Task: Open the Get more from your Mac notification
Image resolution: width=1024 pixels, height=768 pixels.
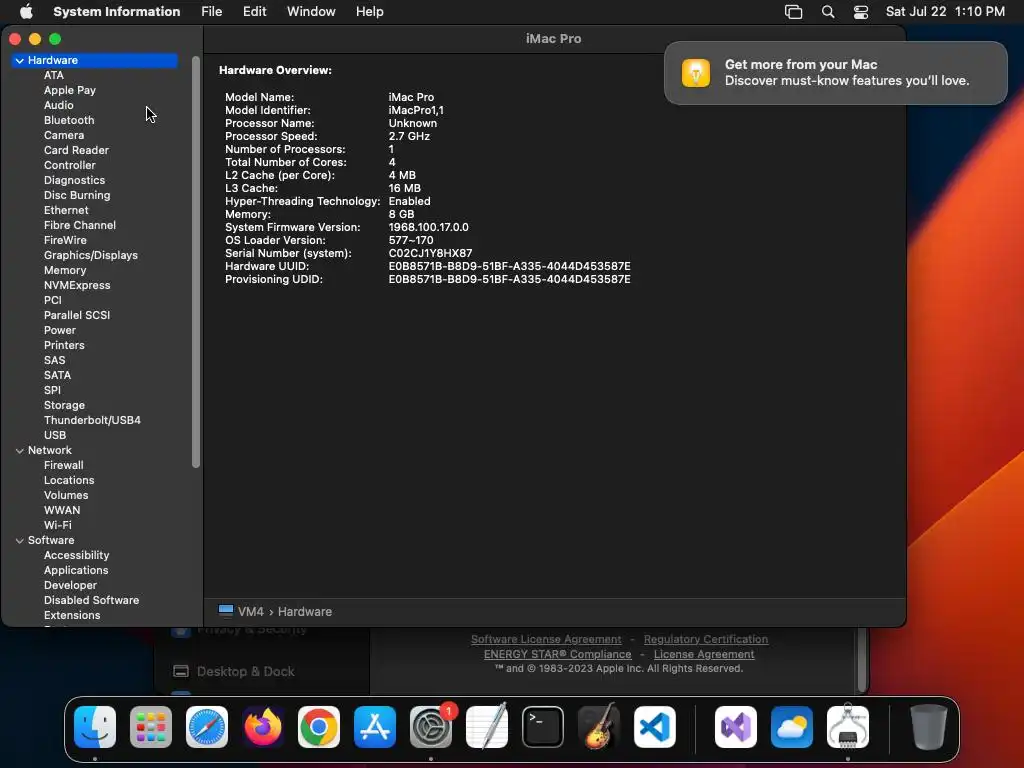Action: (x=835, y=72)
